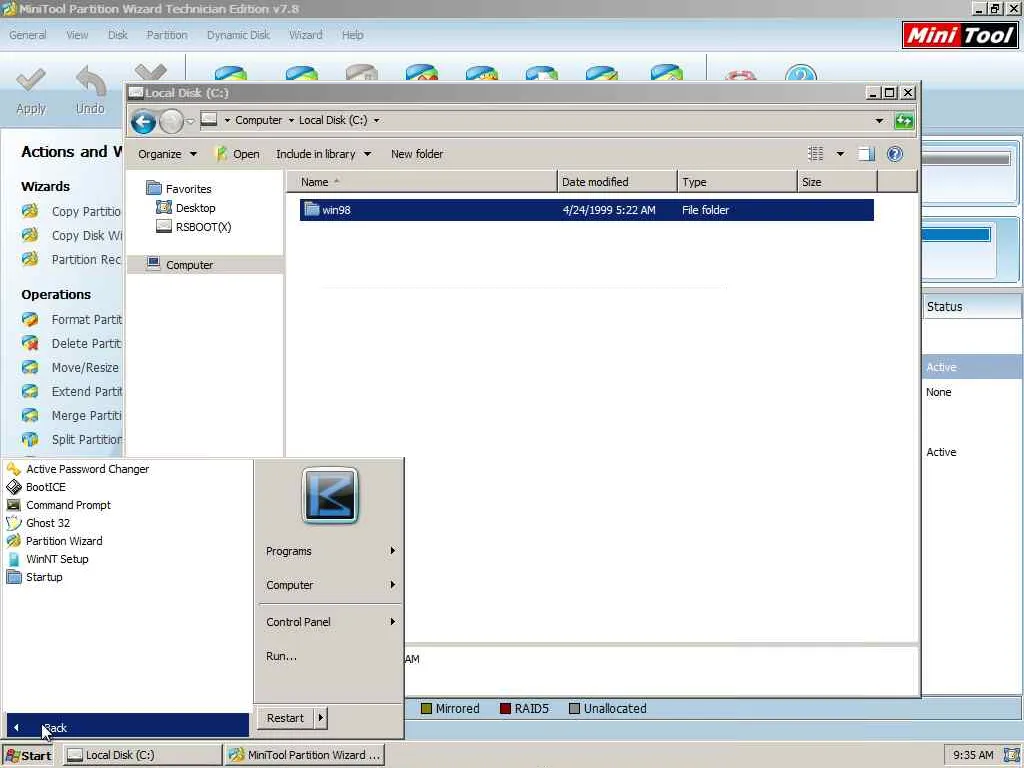Click Run... in the Start menu
The width and height of the screenshot is (1024, 768).
pyautogui.click(x=281, y=656)
